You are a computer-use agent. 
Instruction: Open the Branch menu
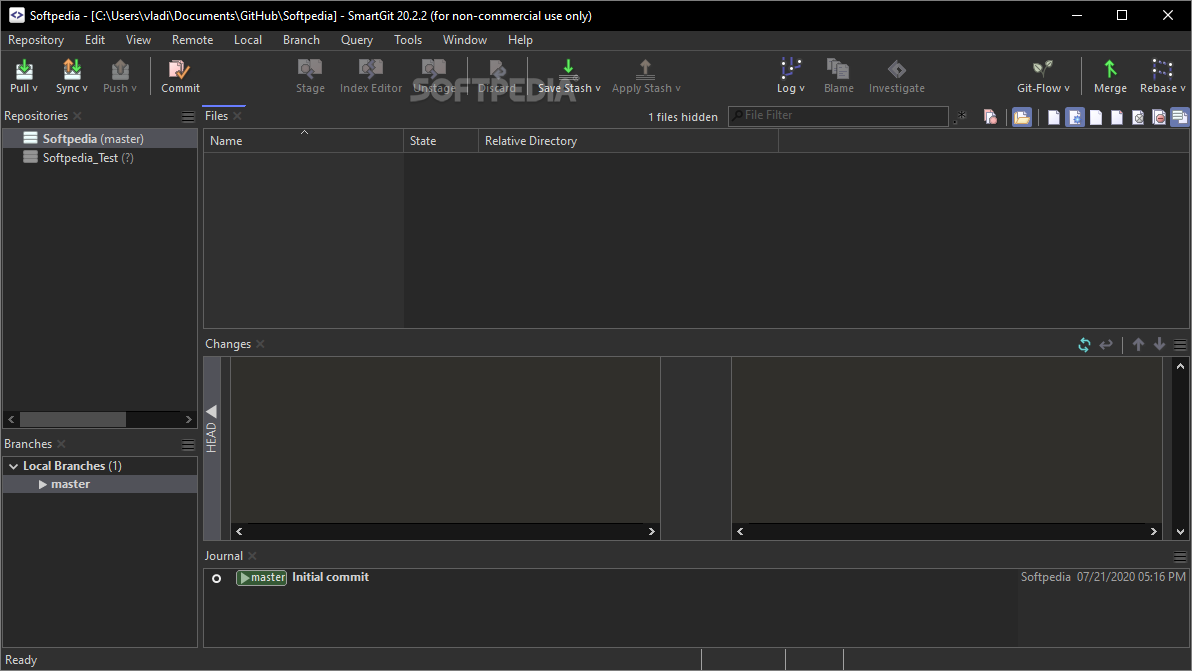tap(301, 40)
